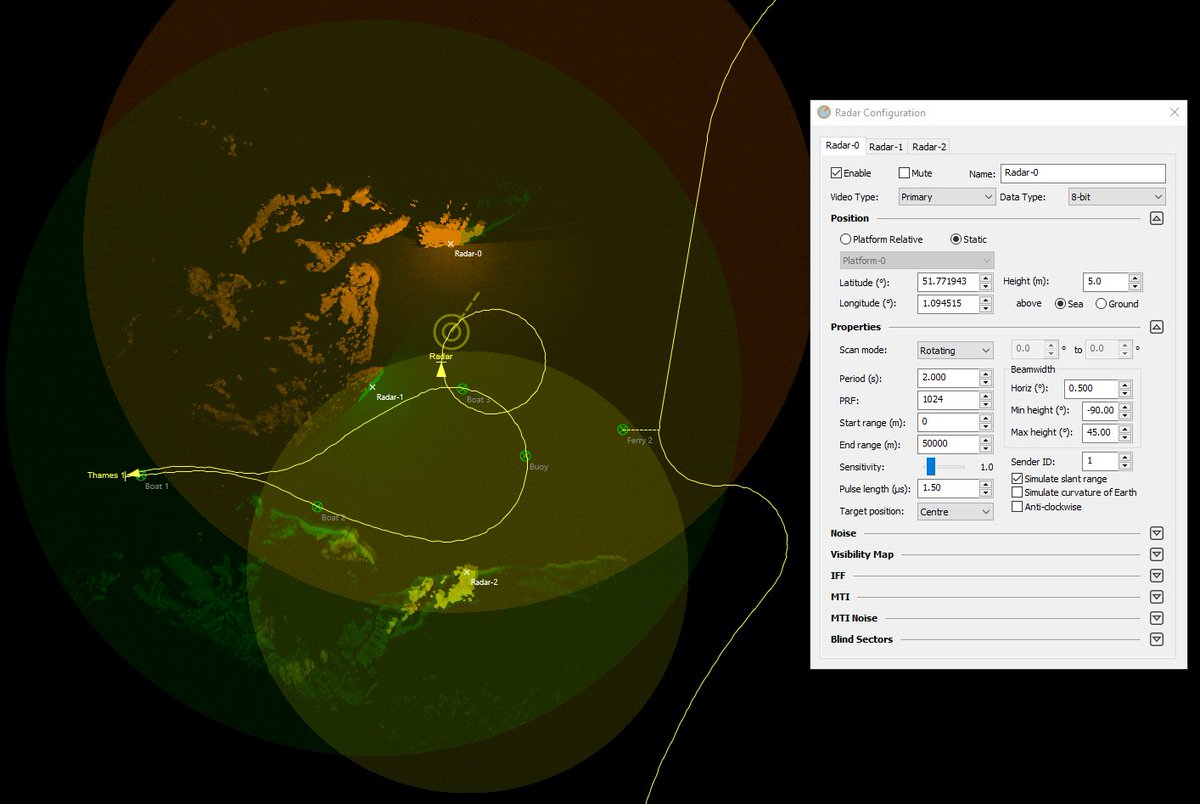1200x804 pixels.
Task: Select the concentric ring target symbol
Action: (x=452, y=332)
